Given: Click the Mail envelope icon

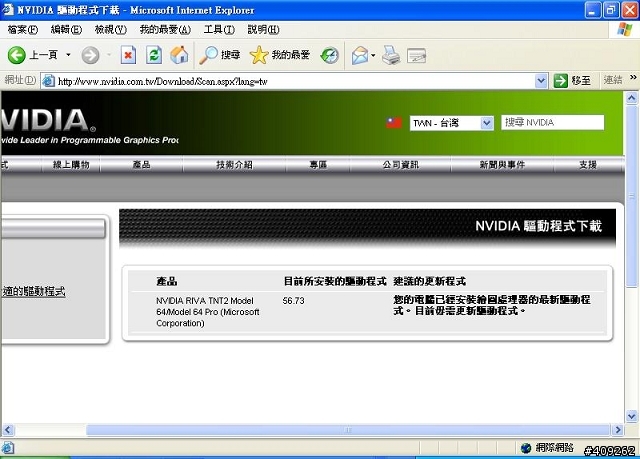Looking at the screenshot, I should [360, 55].
